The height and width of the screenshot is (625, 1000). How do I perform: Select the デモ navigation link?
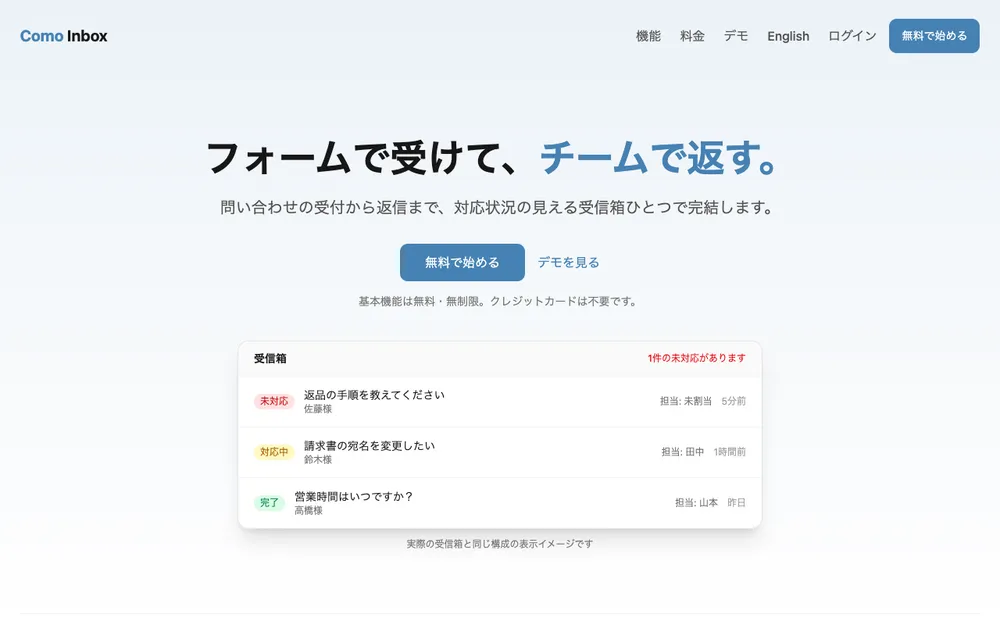[735, 36]
